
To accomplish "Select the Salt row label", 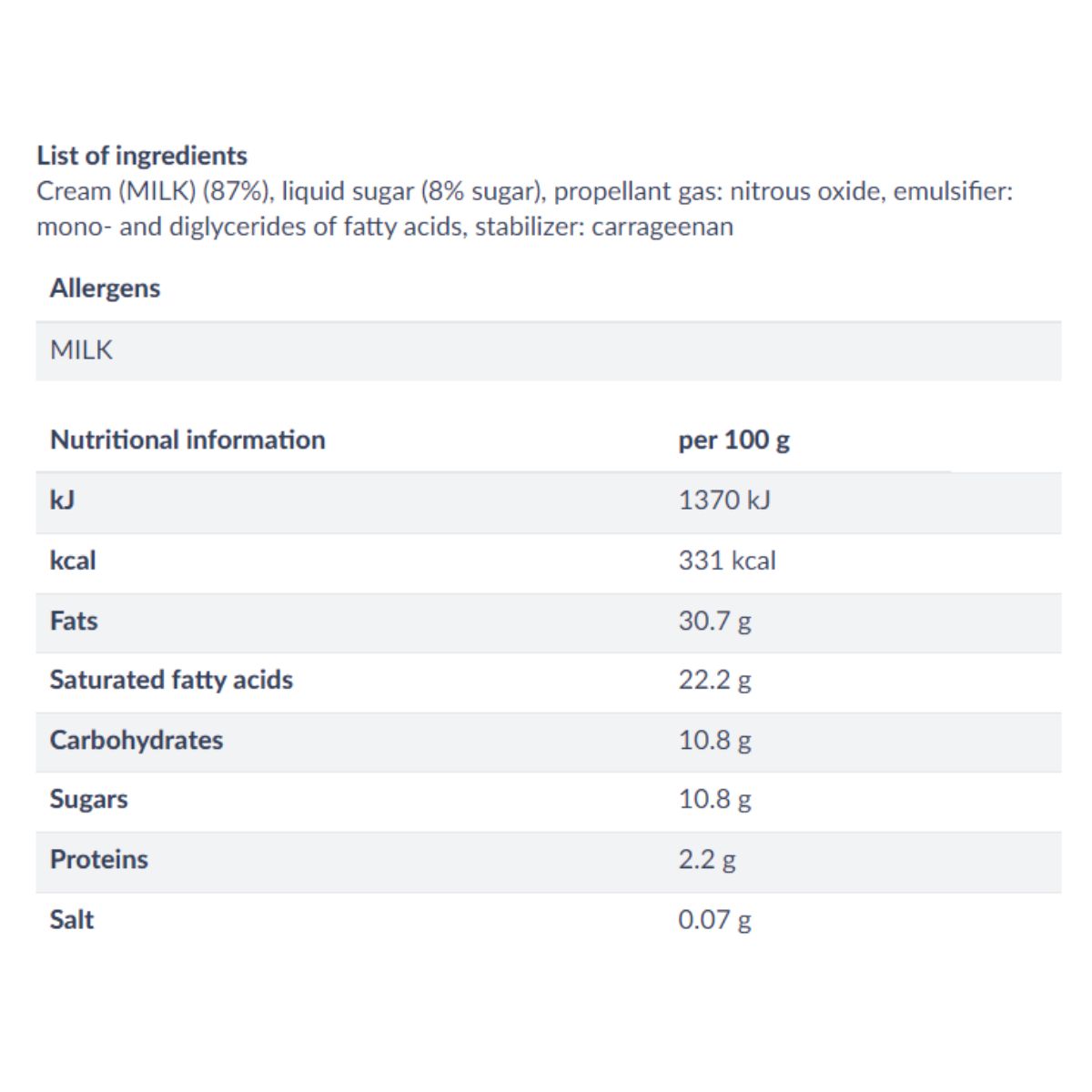I will 72,919.
